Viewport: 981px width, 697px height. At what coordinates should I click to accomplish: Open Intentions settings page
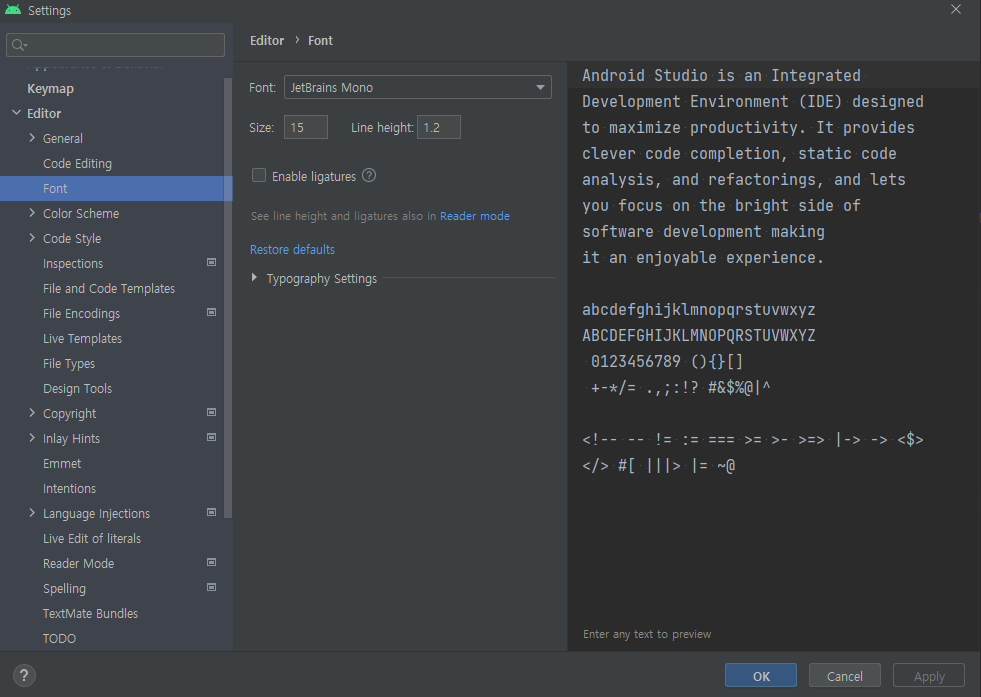(x=69, y=489)
